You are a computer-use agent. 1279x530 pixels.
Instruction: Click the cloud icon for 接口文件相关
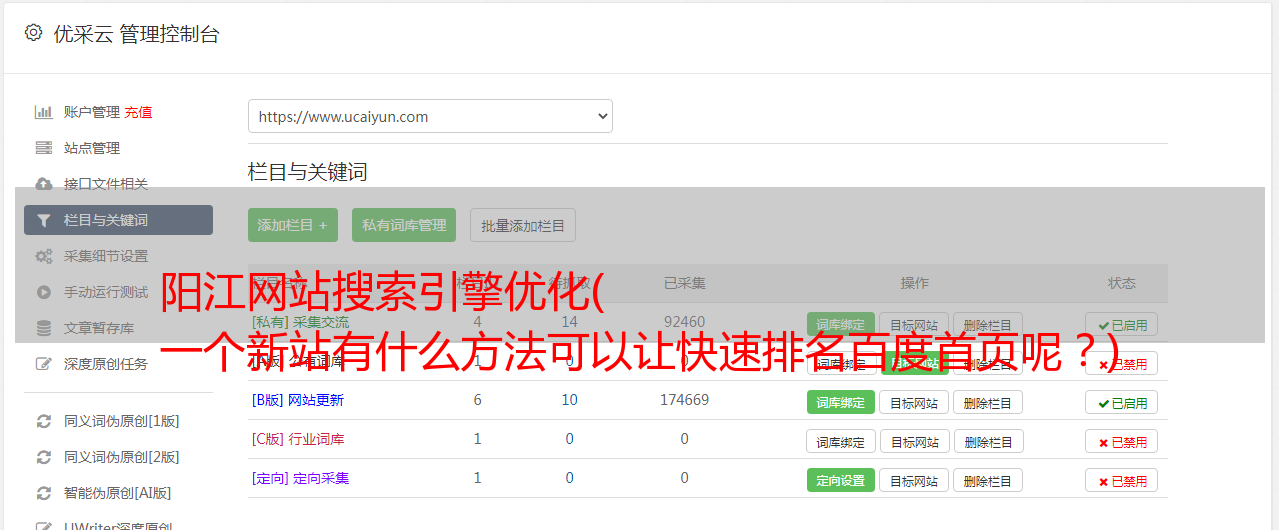pos(43,184)
